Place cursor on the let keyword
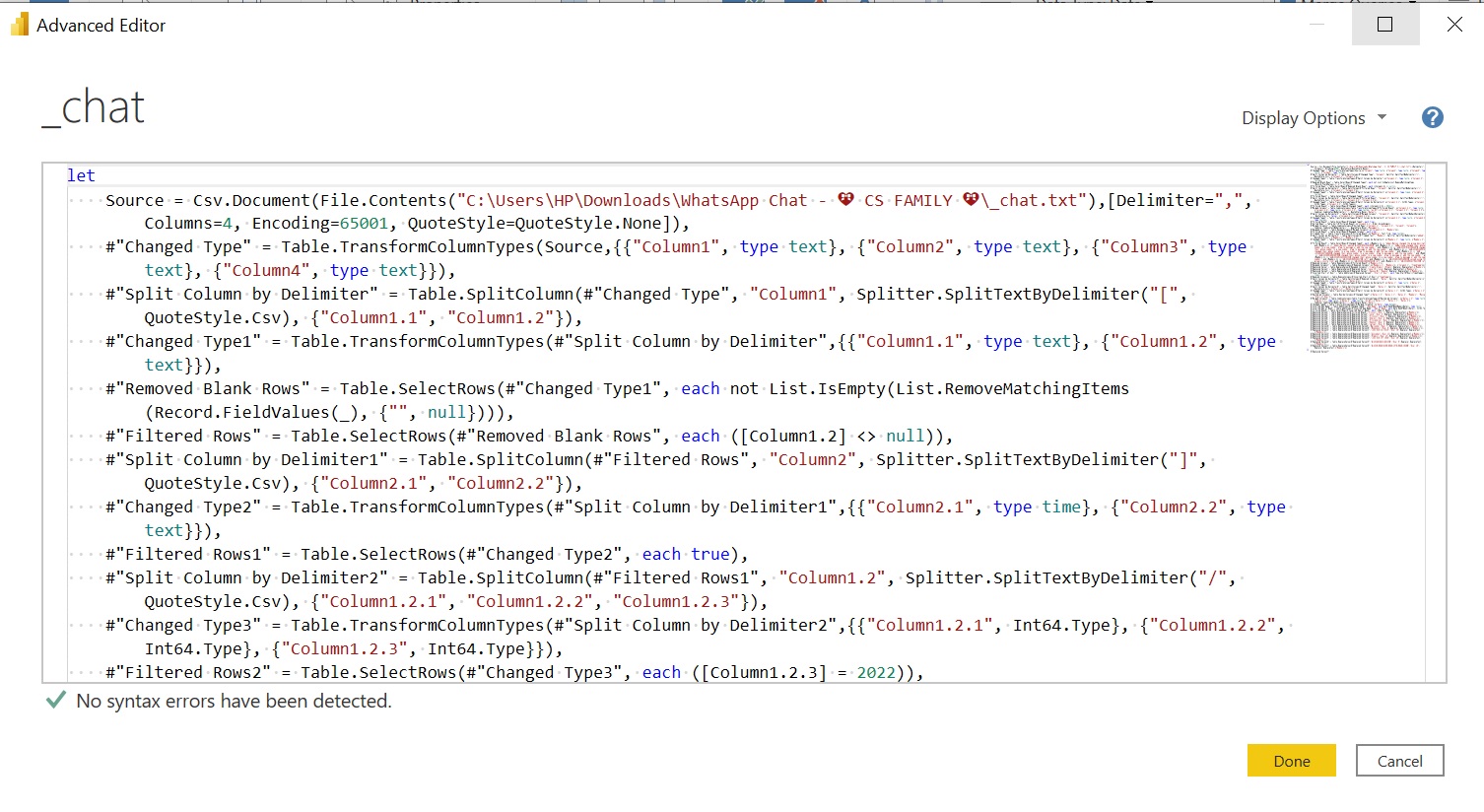 [81, 175]
